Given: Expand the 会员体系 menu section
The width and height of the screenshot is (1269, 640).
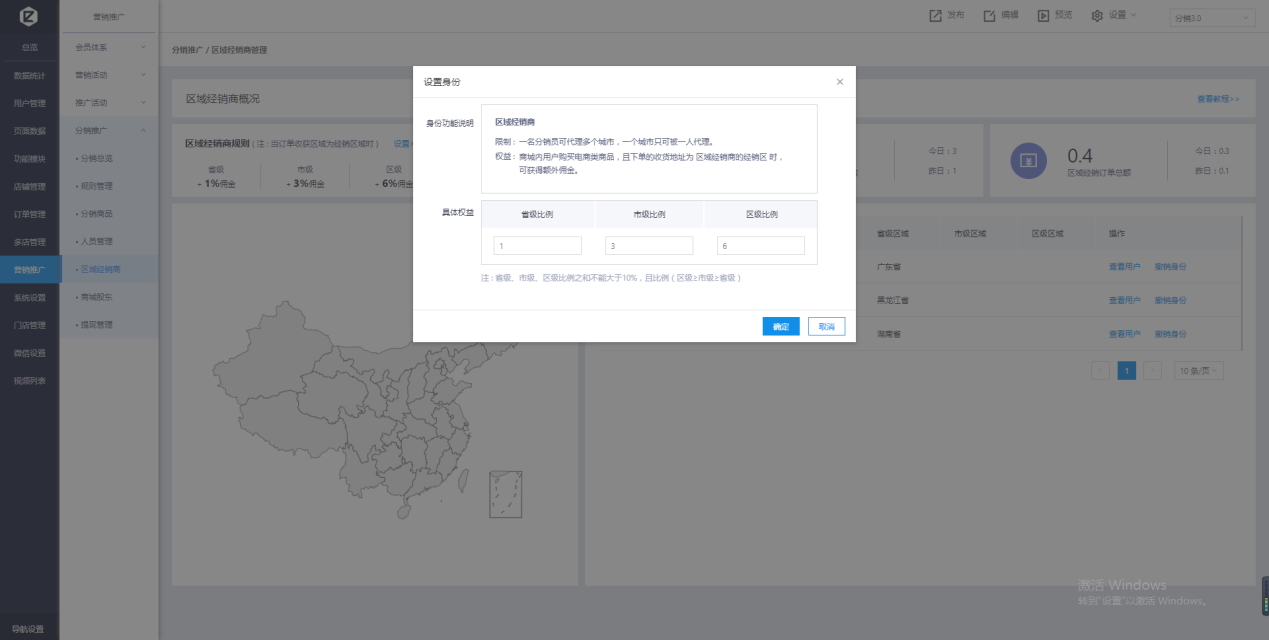Looking at the screenshot, I should [143, 47].
